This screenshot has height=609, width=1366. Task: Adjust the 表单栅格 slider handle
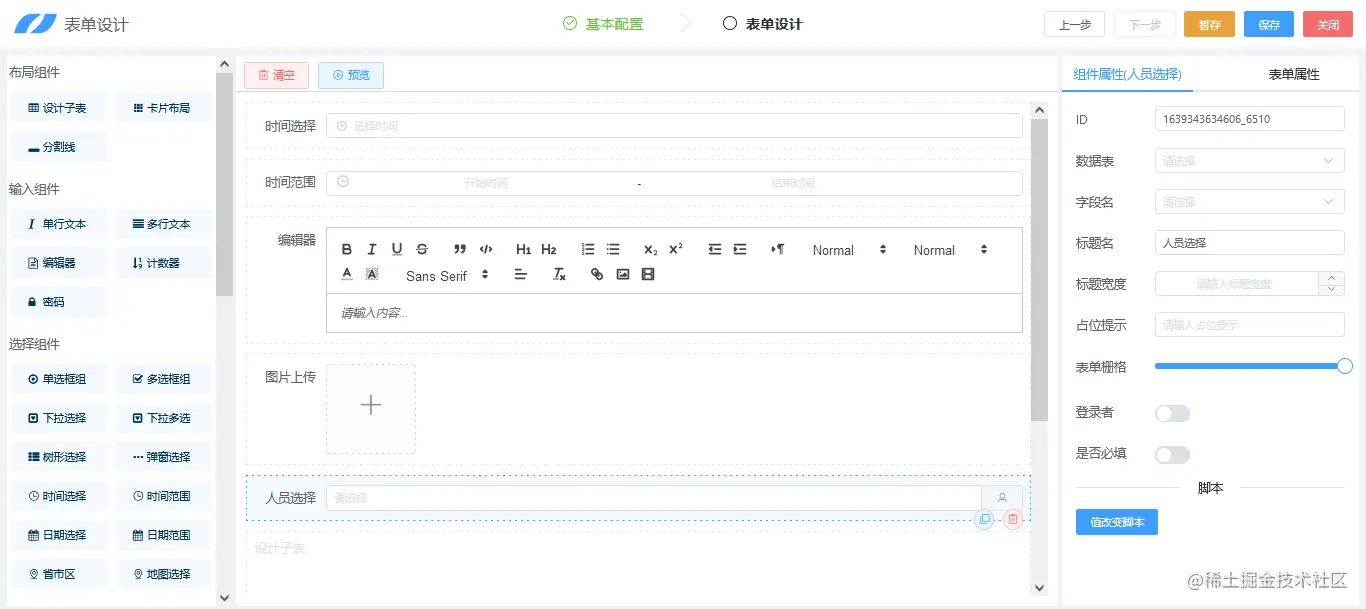pos(1345,366)
